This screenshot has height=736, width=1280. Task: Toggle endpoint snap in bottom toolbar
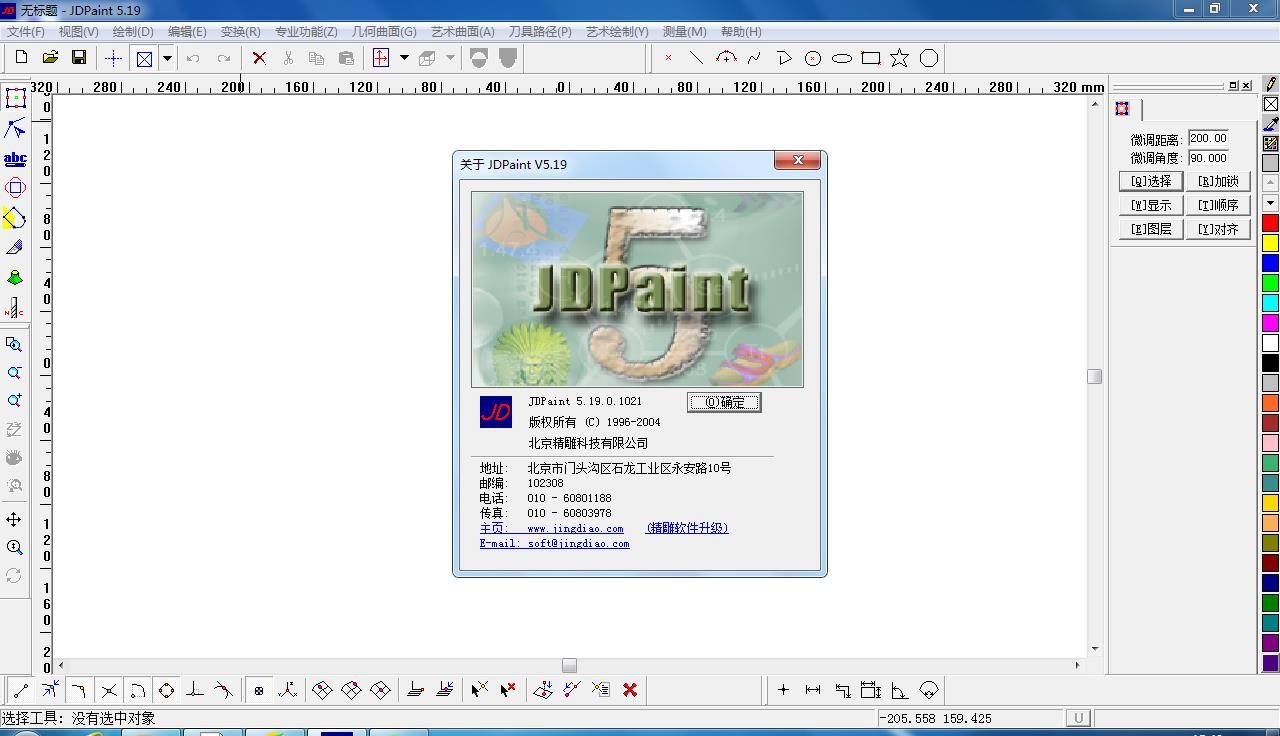(x=21, y=690)
